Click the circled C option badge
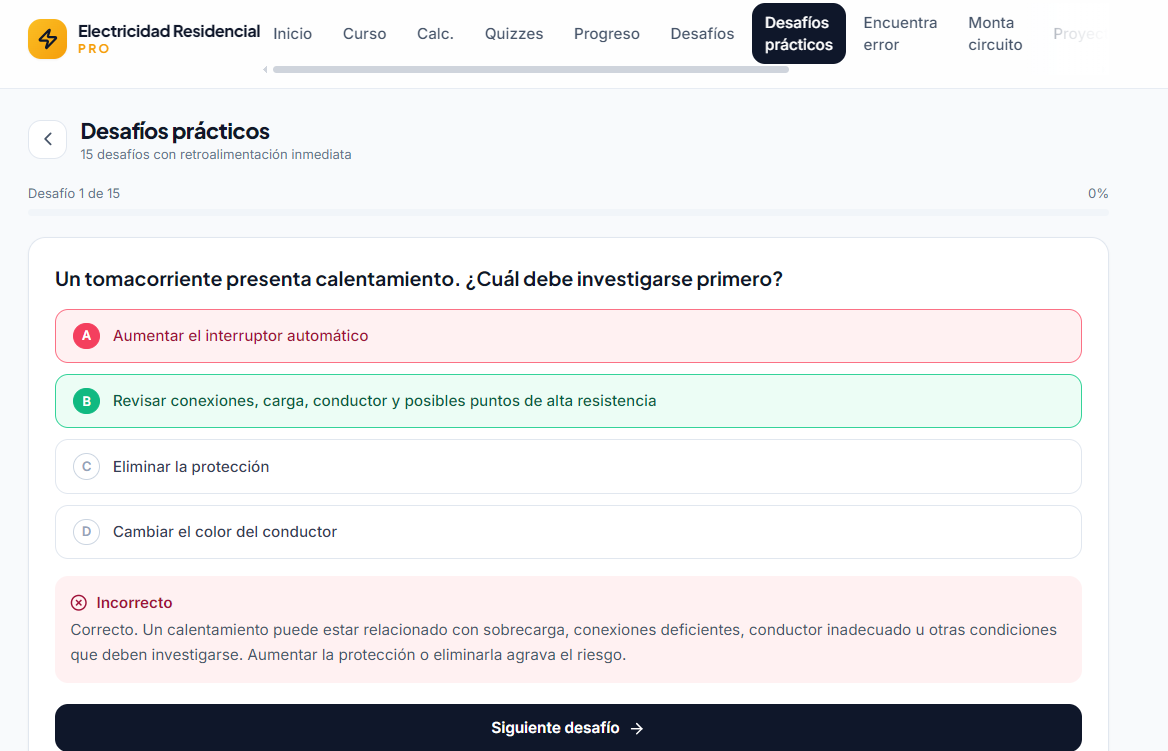 pos(86,466)
